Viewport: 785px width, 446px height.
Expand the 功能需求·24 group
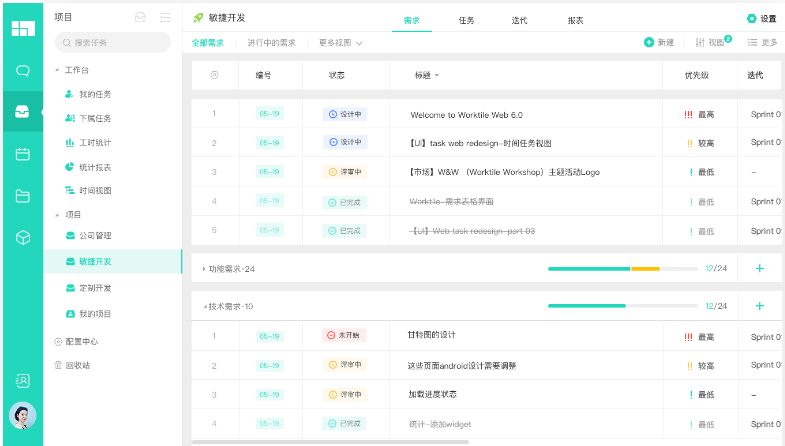(x=204, y=269)
